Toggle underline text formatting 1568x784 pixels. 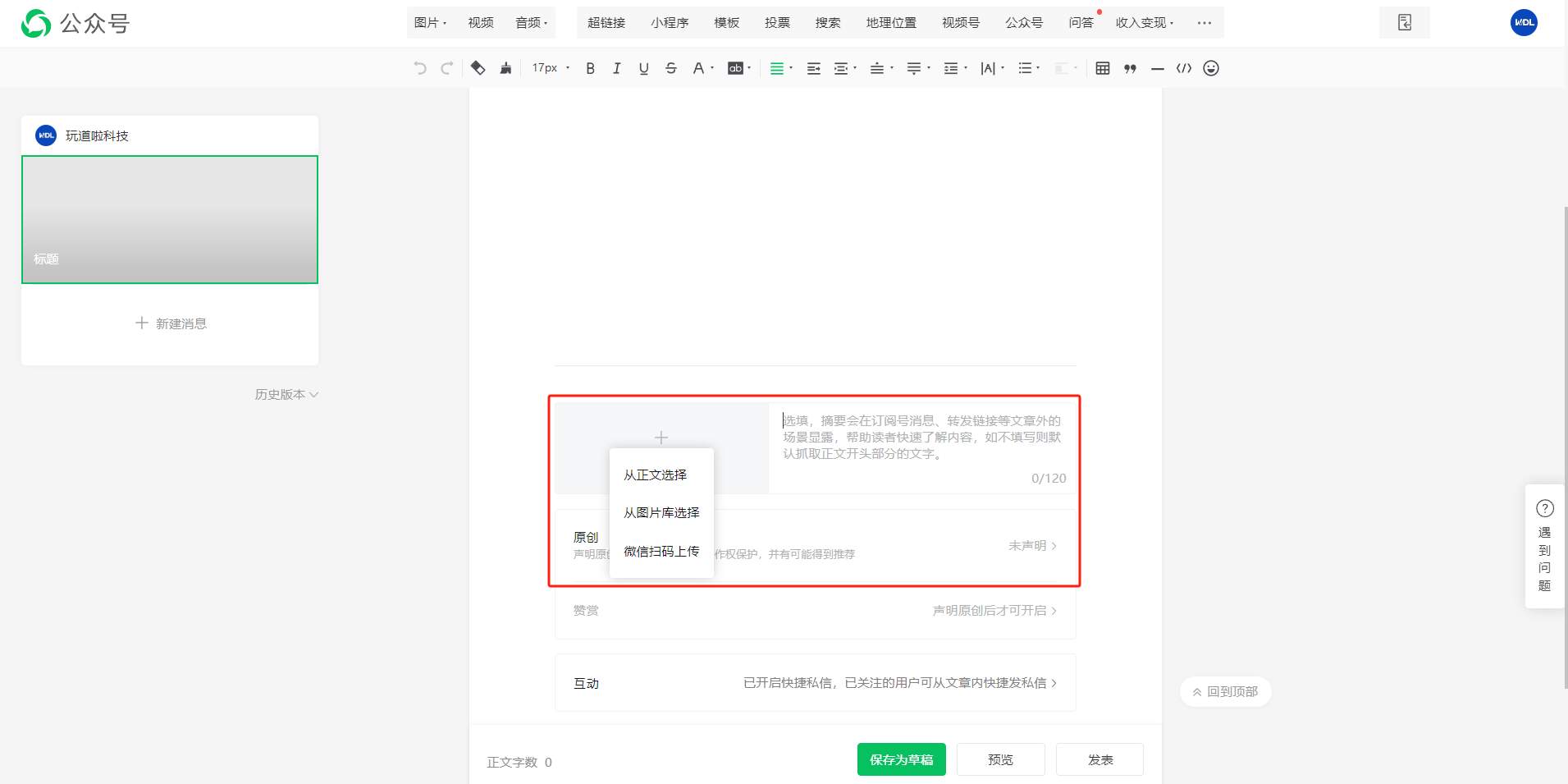coord(643,68)
